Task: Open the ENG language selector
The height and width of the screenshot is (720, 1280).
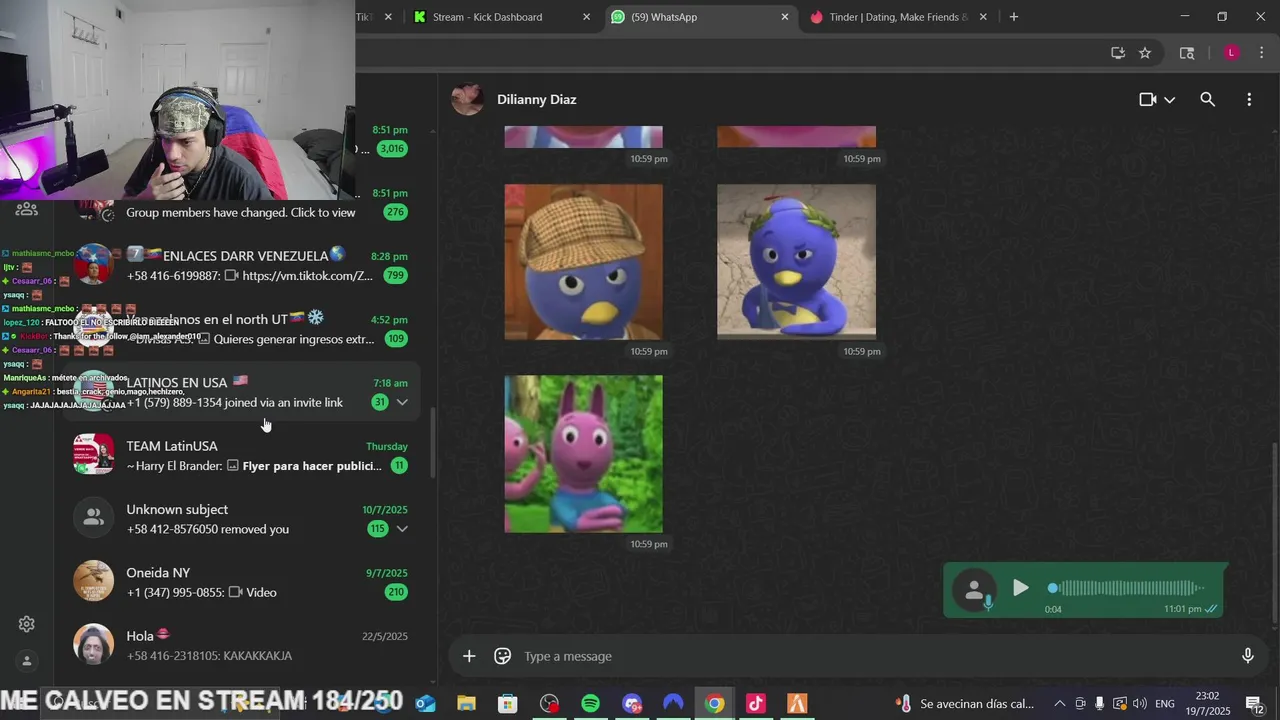Action: 1165,704
